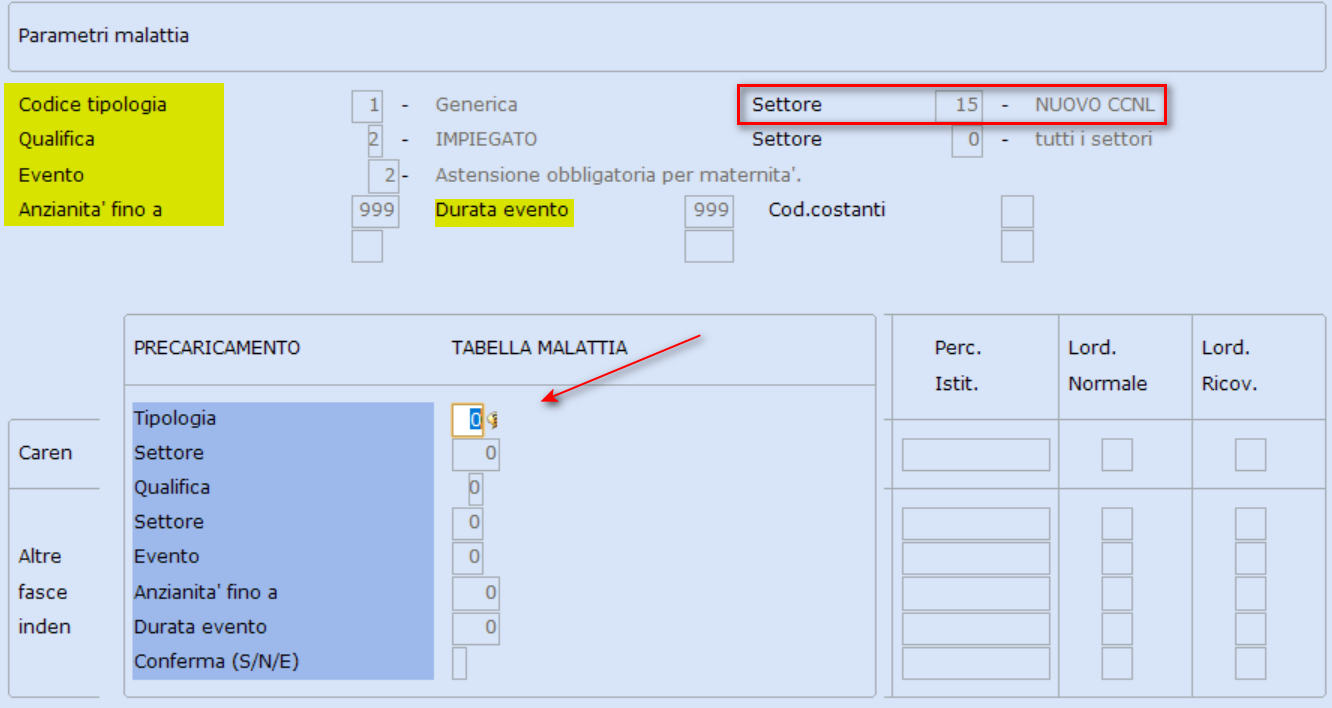This screenshot has height=708, width=1332.
Task: Select the Evento field in Precaricamento panel
Action: tap(468, 558)
